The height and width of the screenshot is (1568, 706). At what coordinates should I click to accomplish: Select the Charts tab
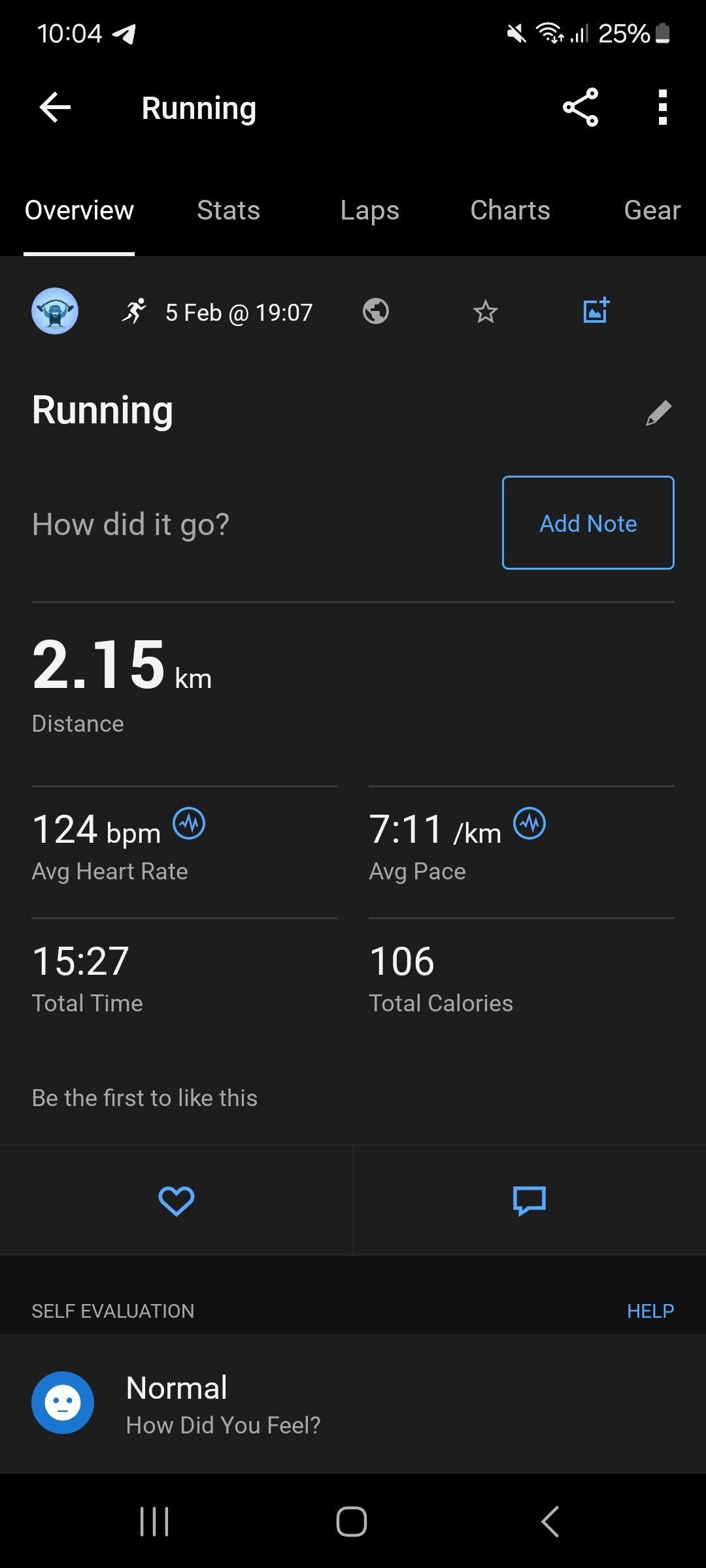[510, 210]
